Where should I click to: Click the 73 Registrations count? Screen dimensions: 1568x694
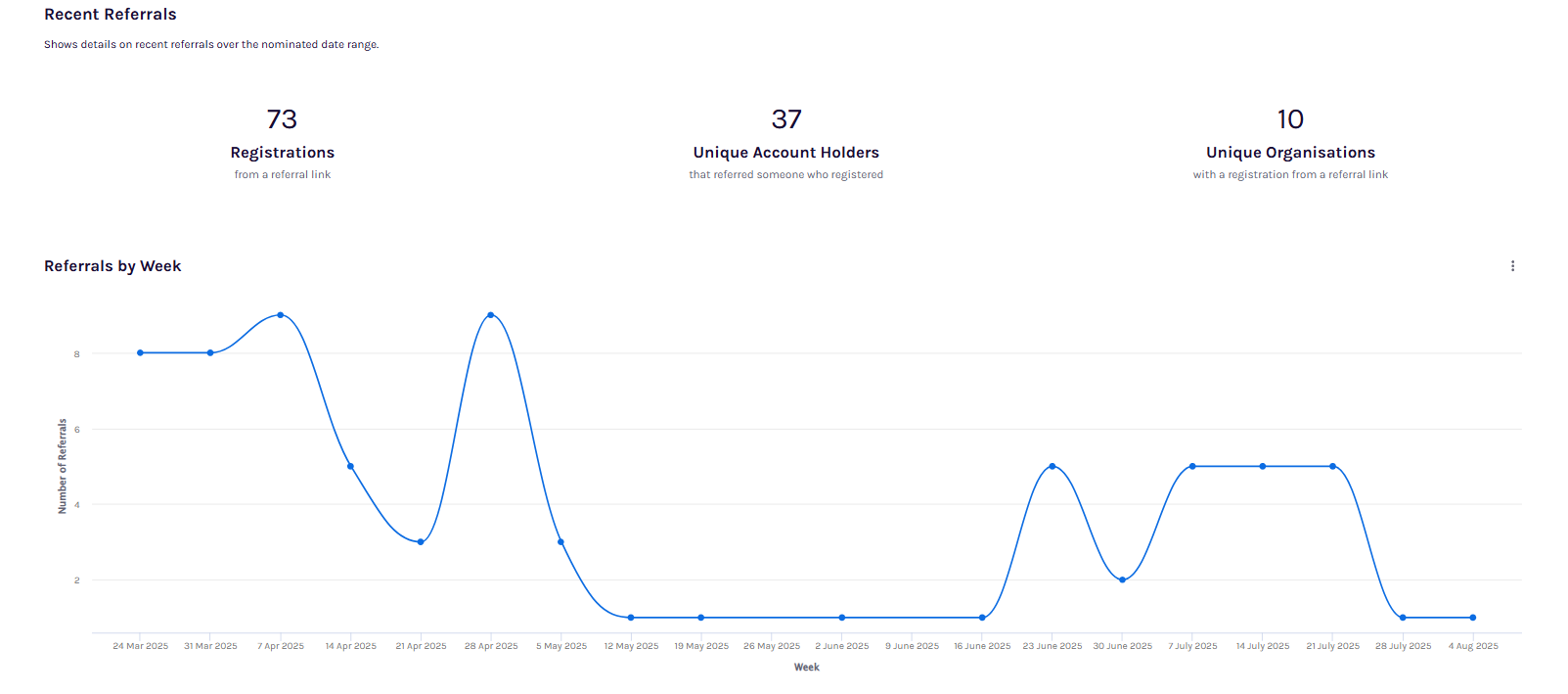[x=282, y=119]
